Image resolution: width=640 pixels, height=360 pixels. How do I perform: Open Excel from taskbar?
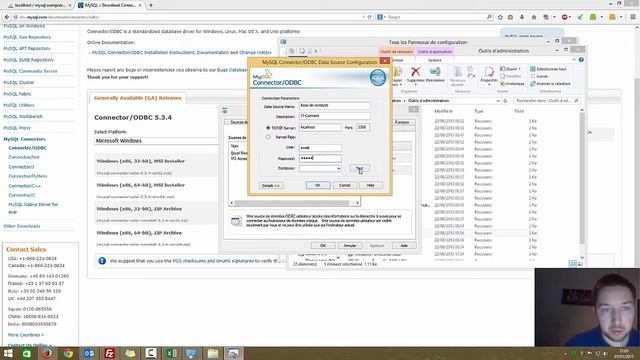tap(171, 353)
